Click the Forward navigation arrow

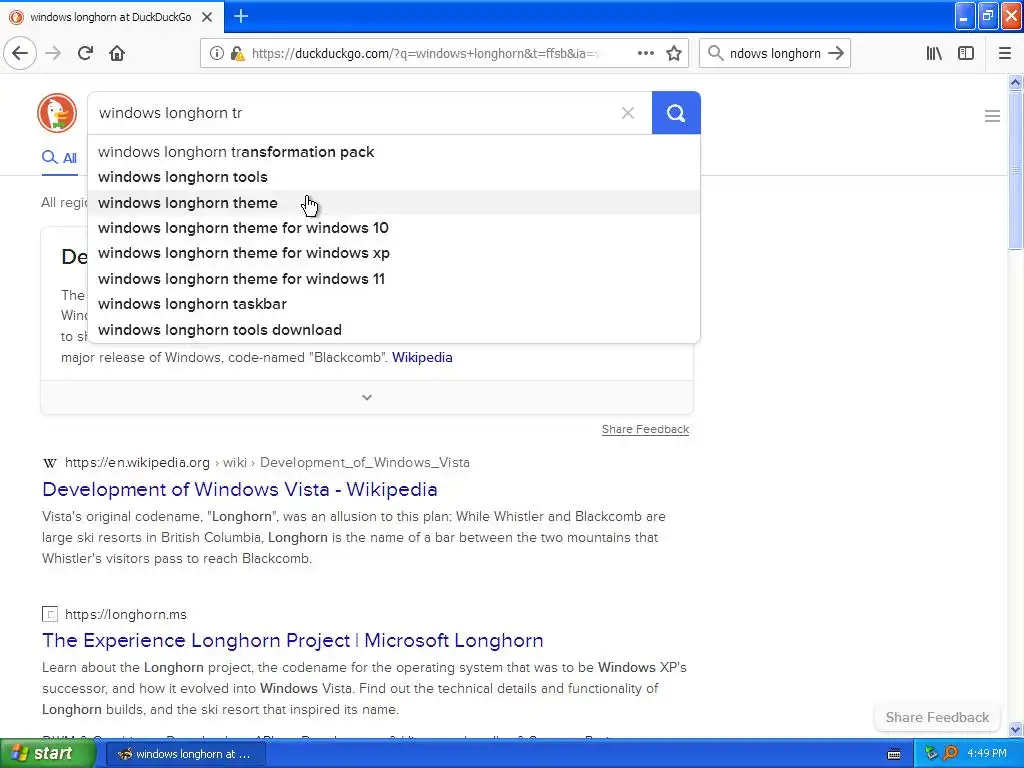(53, 53)
